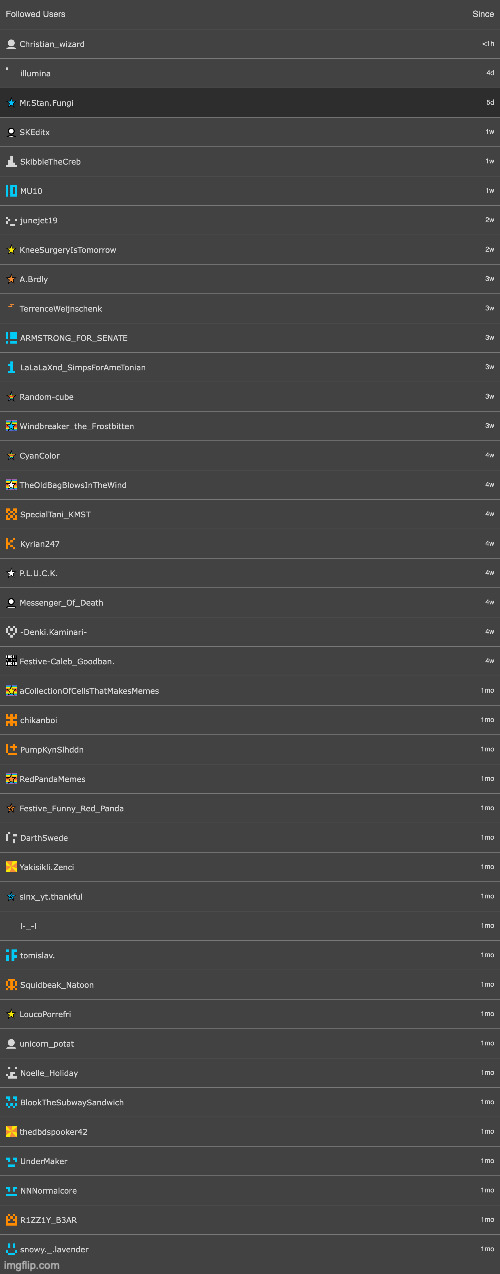Open the DarthSwede profile link

point(44,838)
